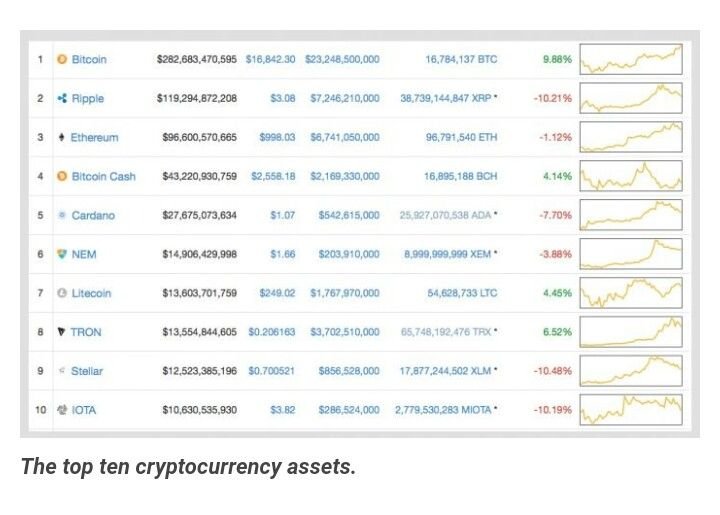Screen dimensions: 720x515
Task: Click Ripple volume $7,246,210,000
Action: pos(345,98)
